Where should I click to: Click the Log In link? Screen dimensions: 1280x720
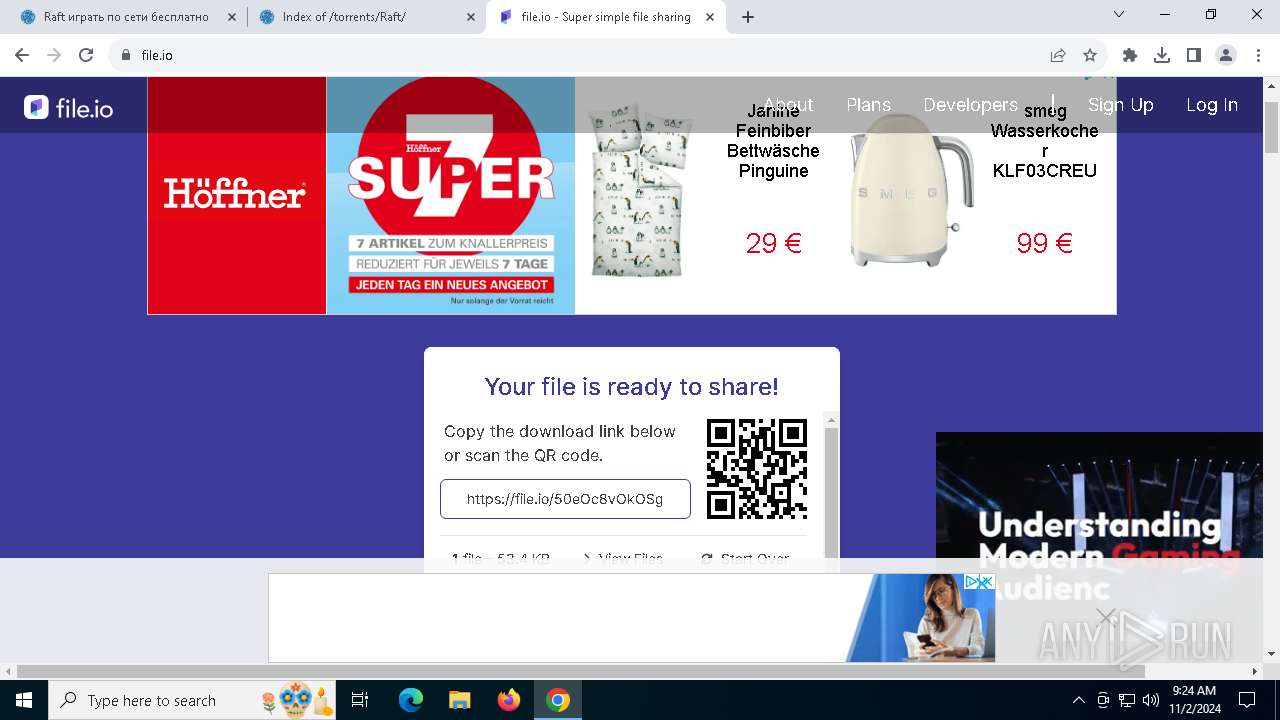coord(1212,105)
